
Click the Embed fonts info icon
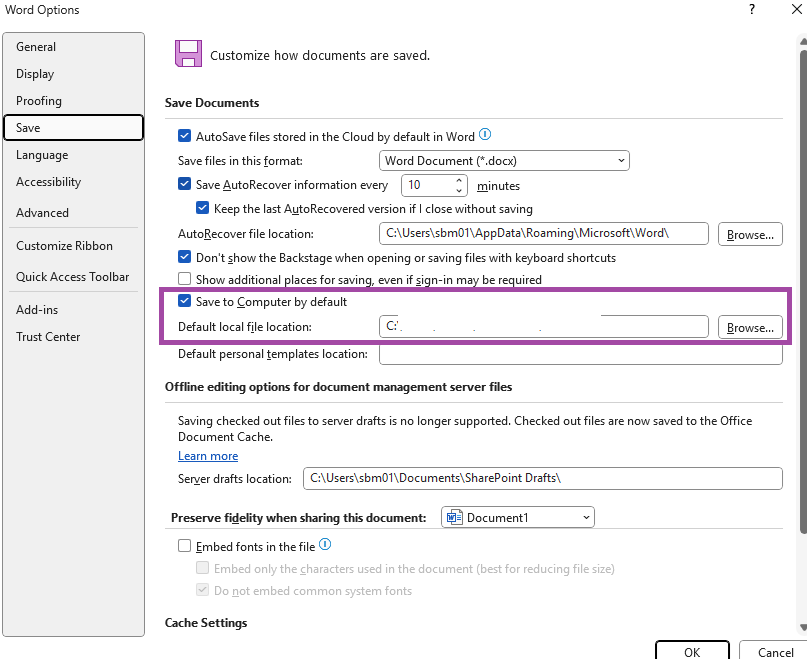pos(325,544)
